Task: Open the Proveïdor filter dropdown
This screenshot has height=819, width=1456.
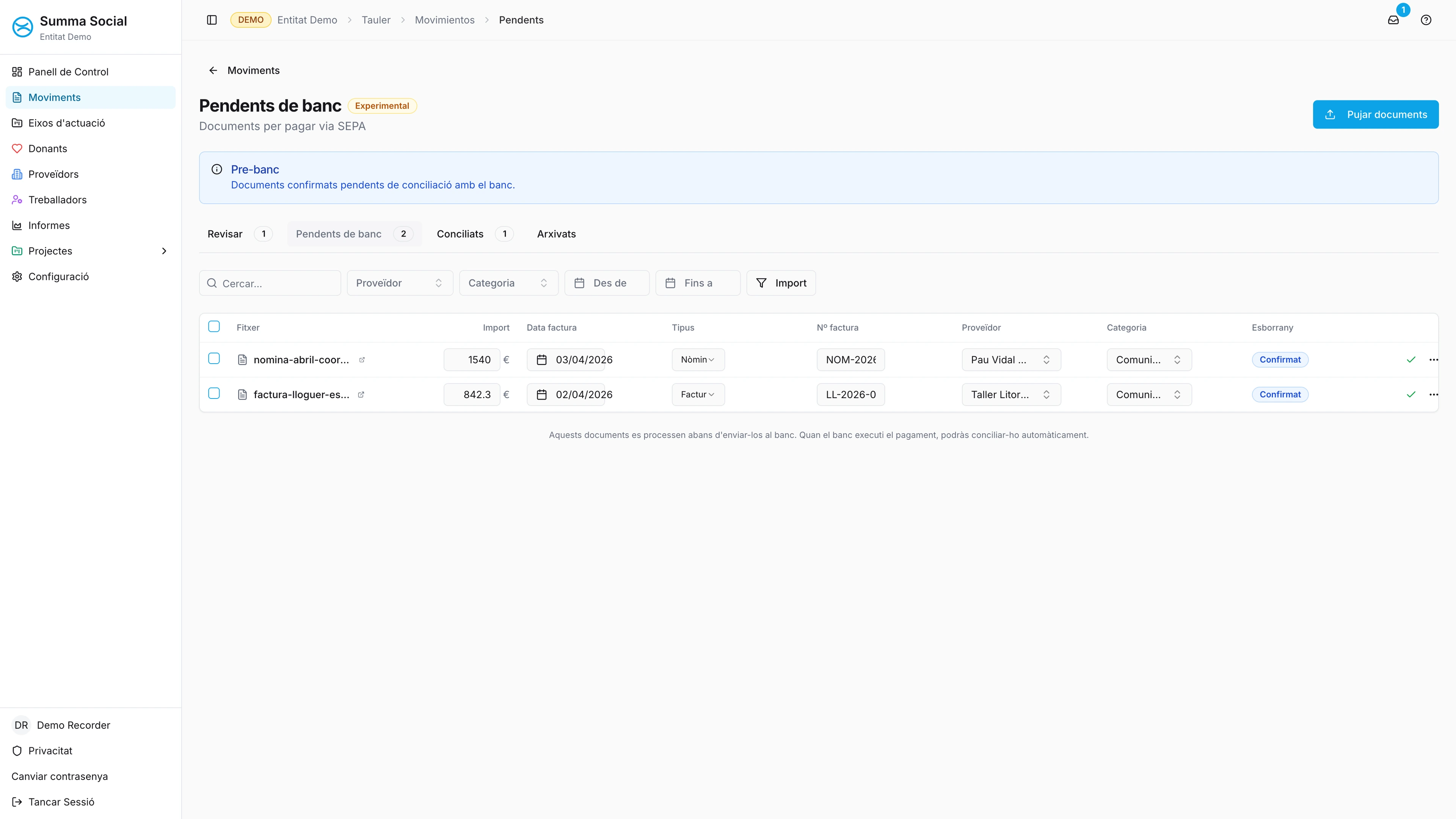Action: point(400,283)
